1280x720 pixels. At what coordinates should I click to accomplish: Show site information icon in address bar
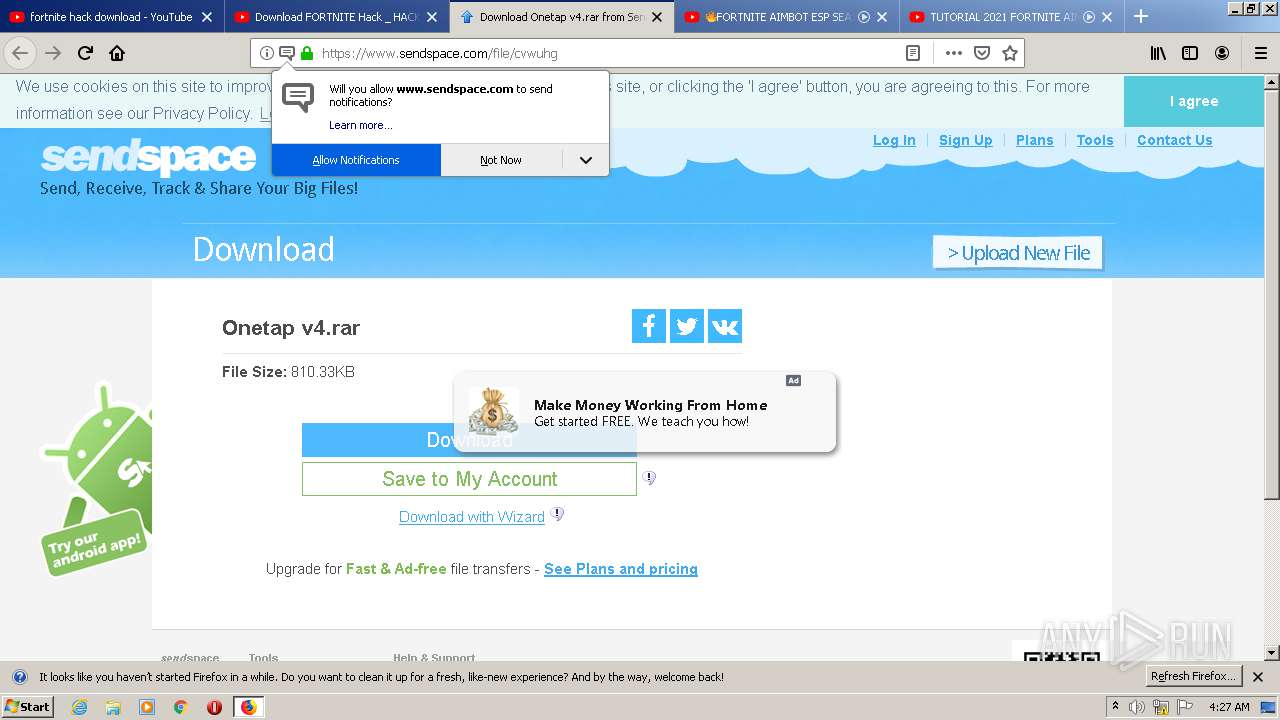[266, 53]
